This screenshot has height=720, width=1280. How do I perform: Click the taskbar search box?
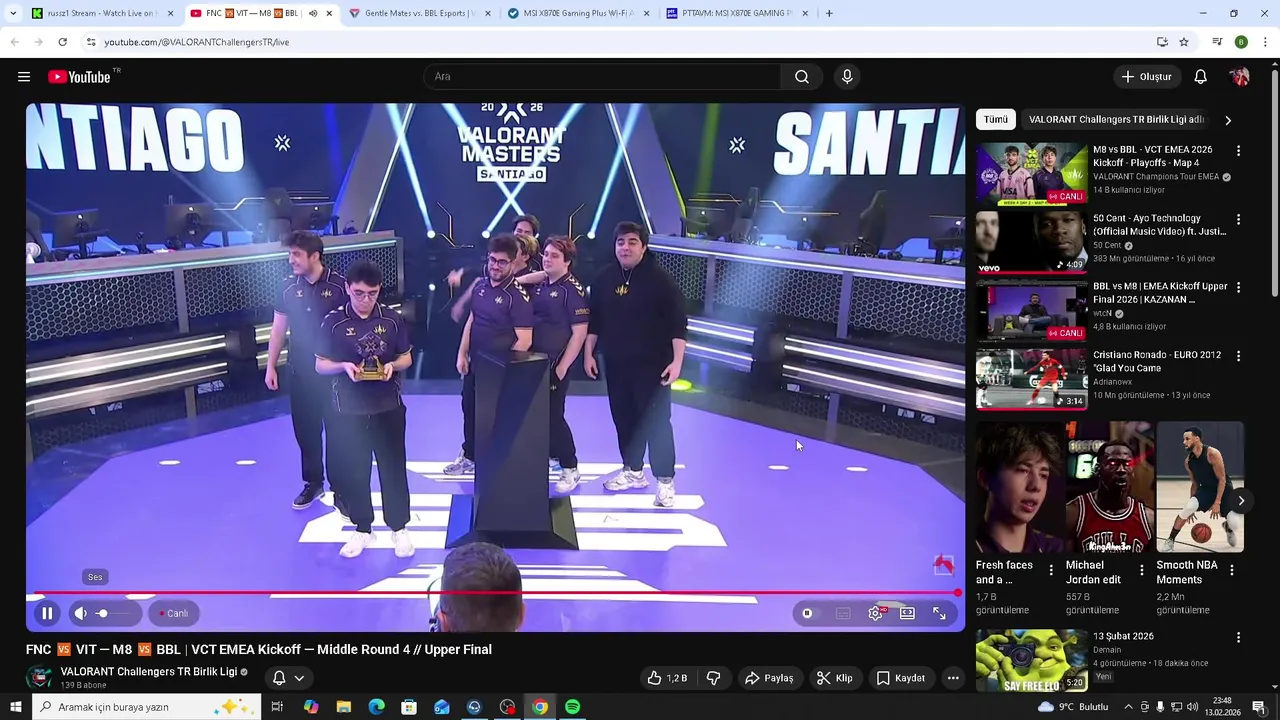coord(146,707)
